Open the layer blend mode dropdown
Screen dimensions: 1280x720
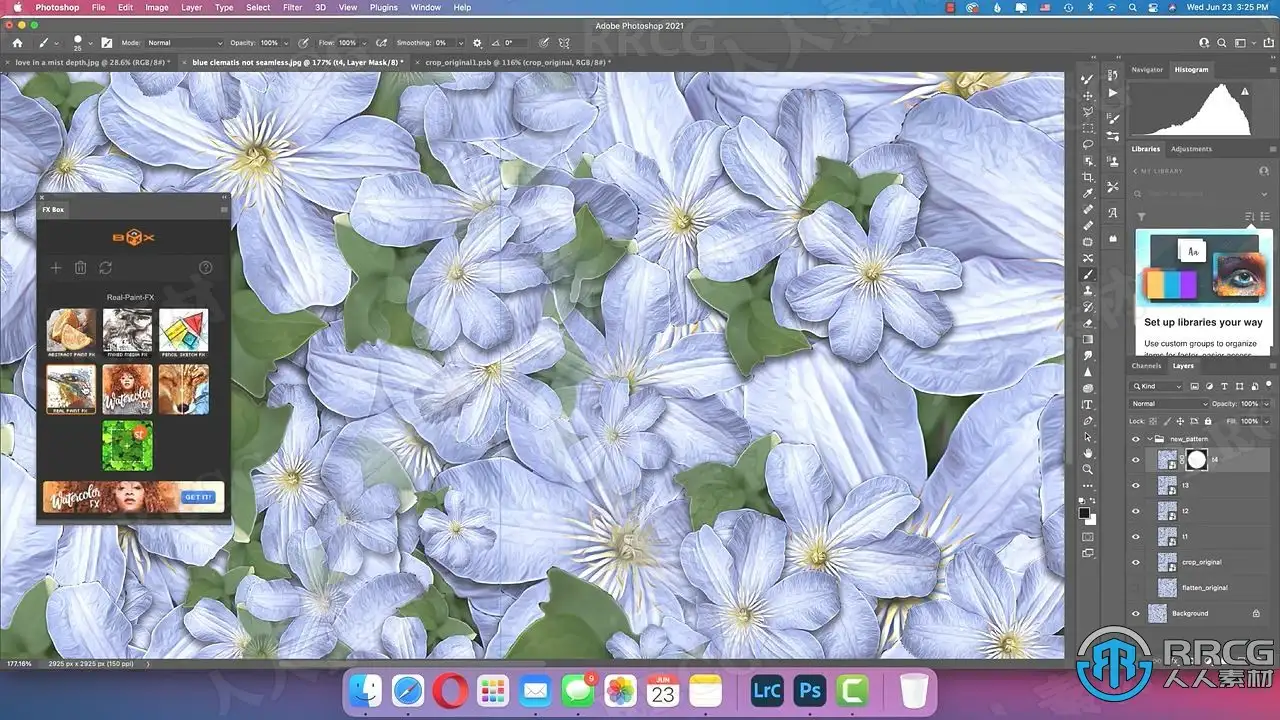tap(1168, 404)
